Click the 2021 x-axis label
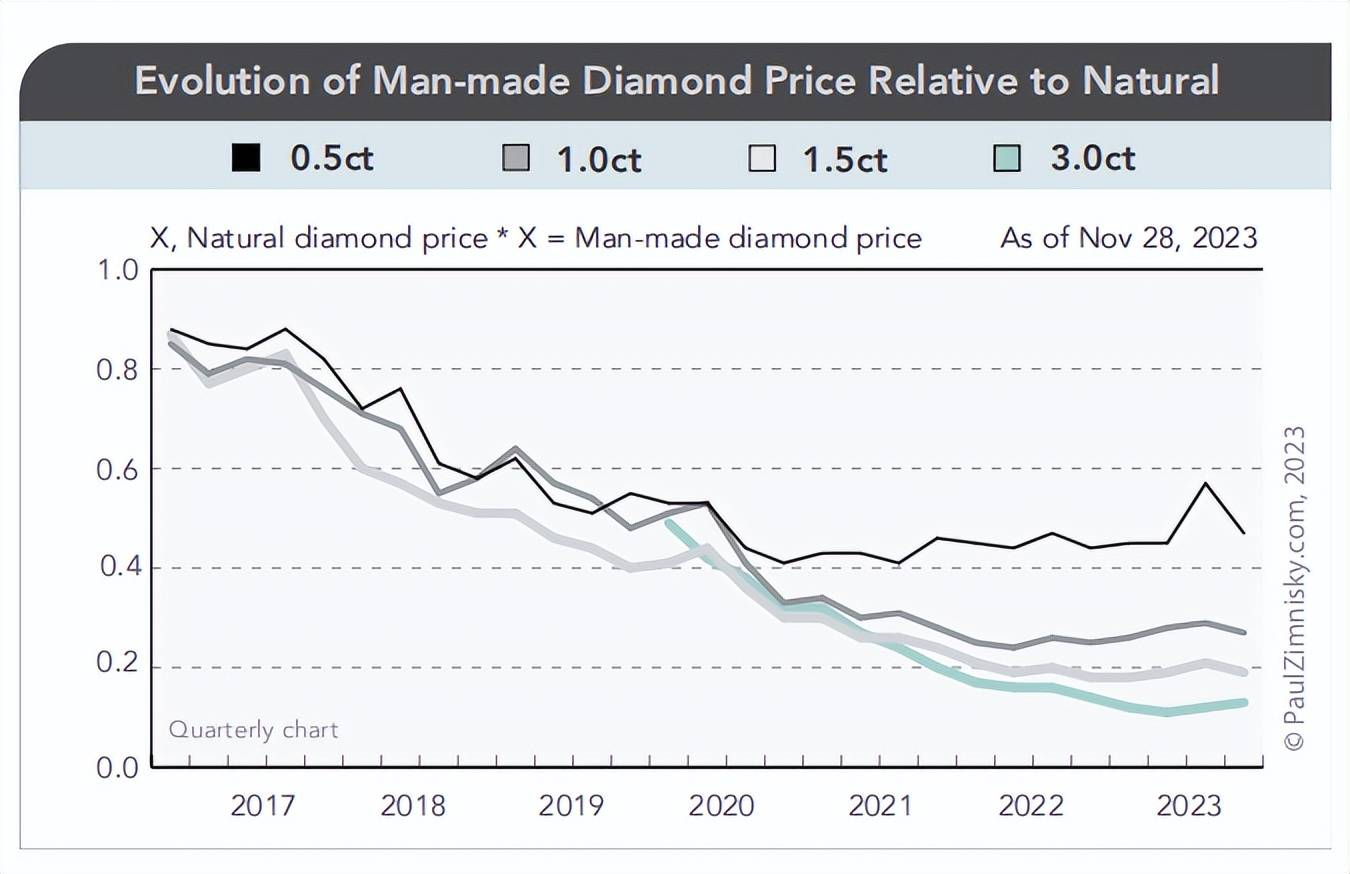1350x874 pixels. [x=881, y=805]
